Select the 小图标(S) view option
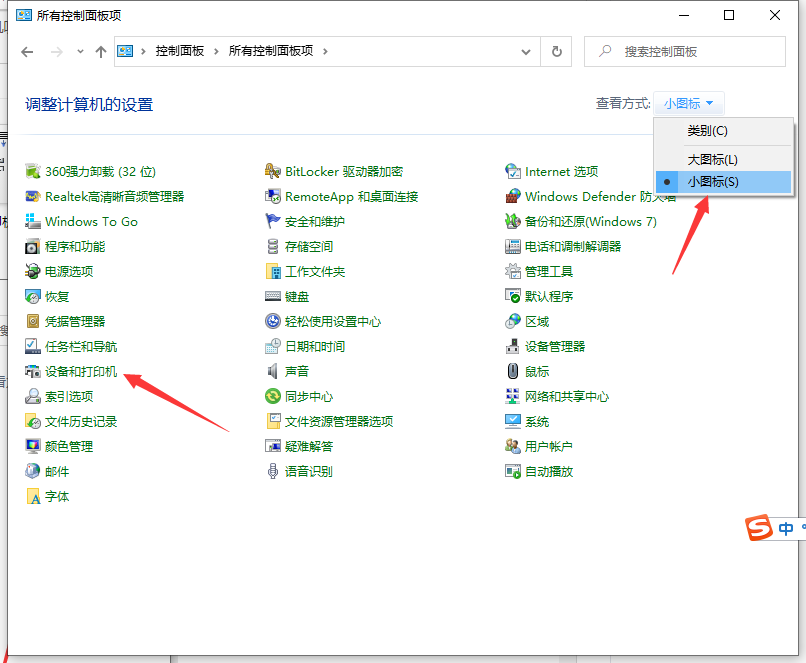 point(713,182)
